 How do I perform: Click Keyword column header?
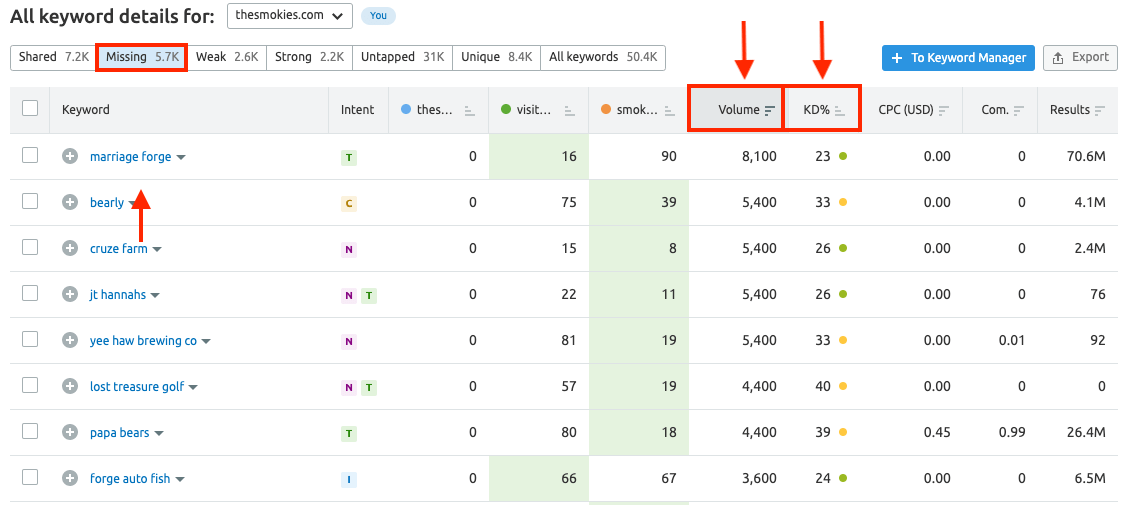pos(85,110)
